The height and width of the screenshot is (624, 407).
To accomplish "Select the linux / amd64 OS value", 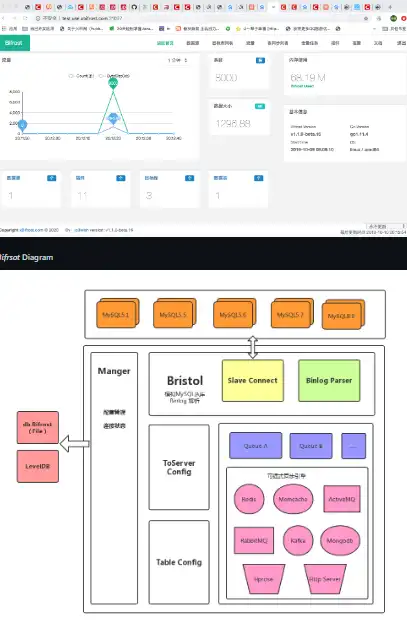I will tap(364, 150).
